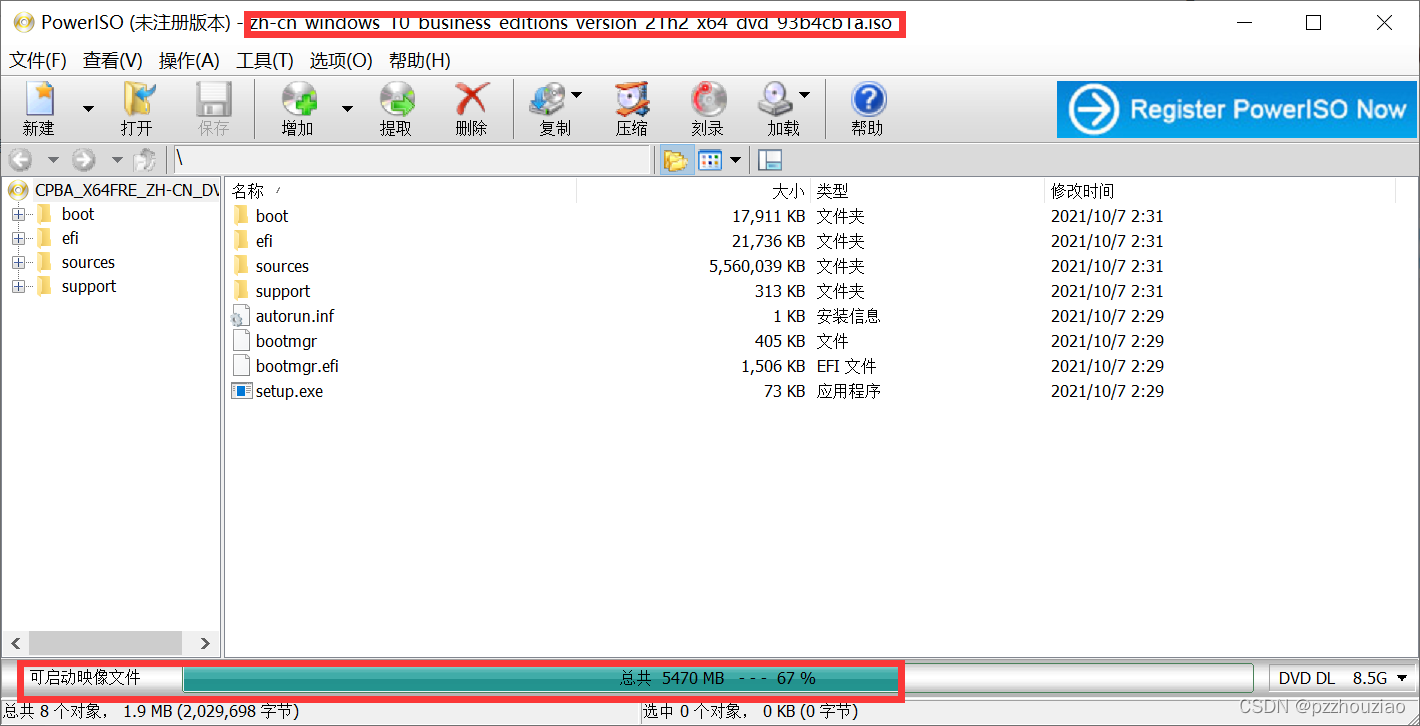
Task: Click the Register PowerISO Now banner
Action: 1237,109
